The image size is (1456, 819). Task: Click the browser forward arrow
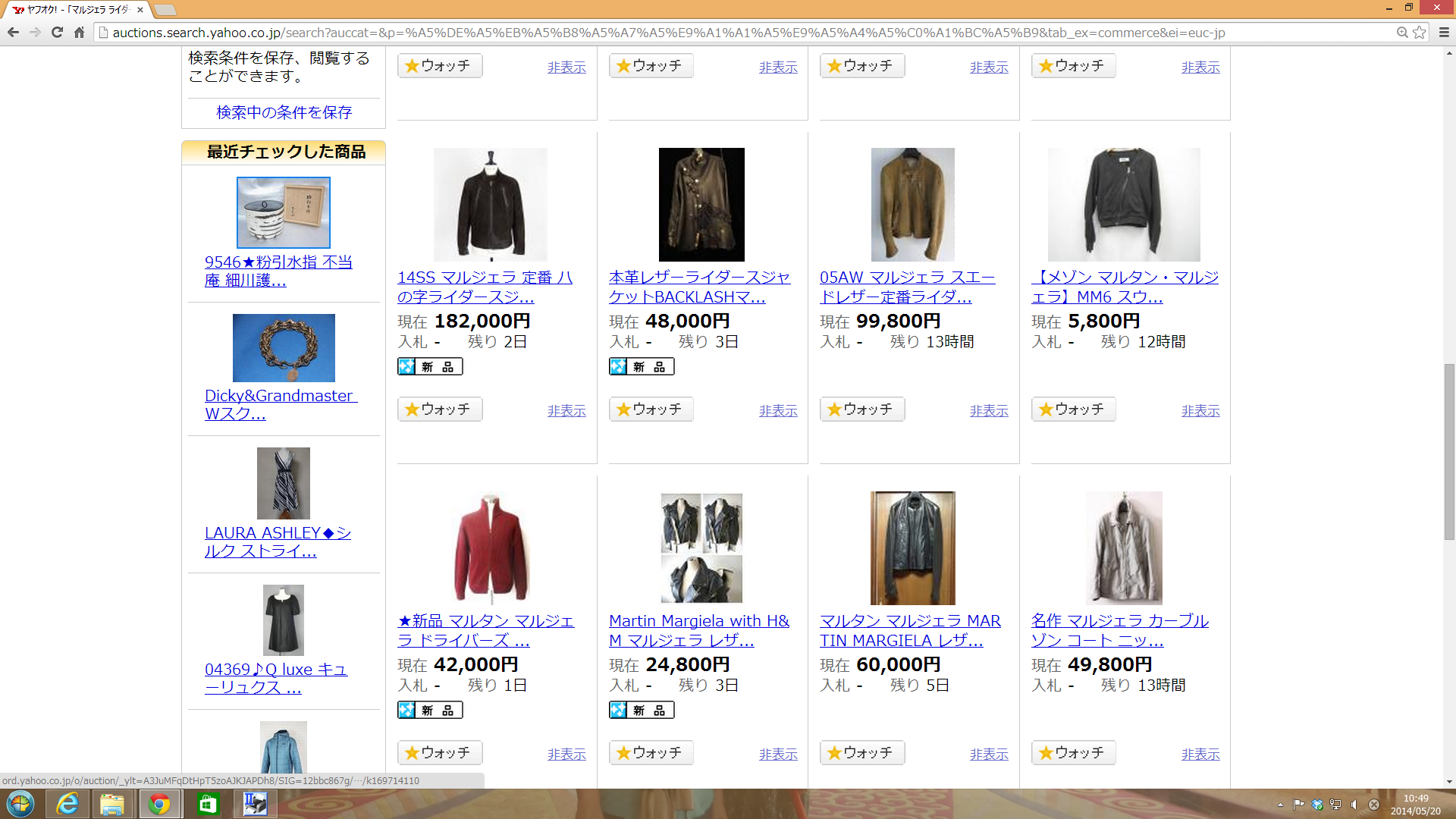[x=35, y=33]
